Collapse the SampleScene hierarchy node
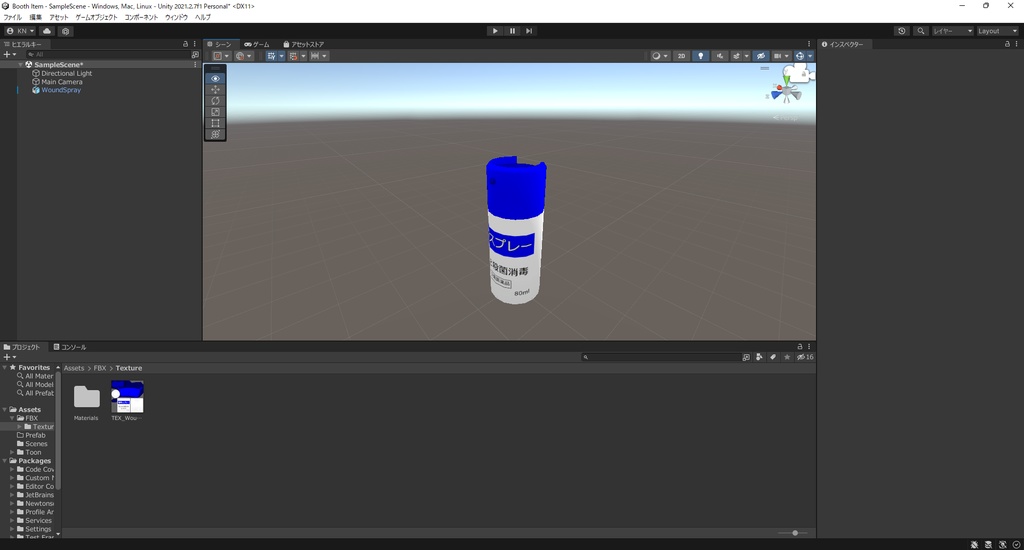This screenshot has width=1024, height=550. click(x=21, y=65)
